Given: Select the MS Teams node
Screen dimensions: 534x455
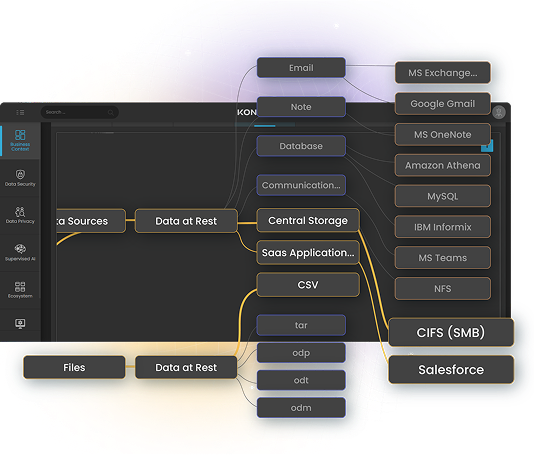Looking at the screenshot, I should (442, 257).
